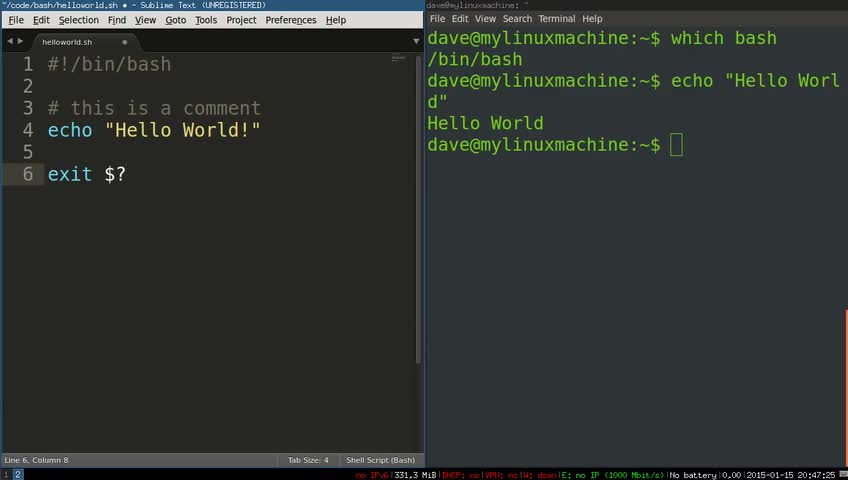The width and height of the screenshot is (848, 480).
Task: Click the unsaved-dot close button on helloworld.sh tab
Action: (x=125, y=42)
